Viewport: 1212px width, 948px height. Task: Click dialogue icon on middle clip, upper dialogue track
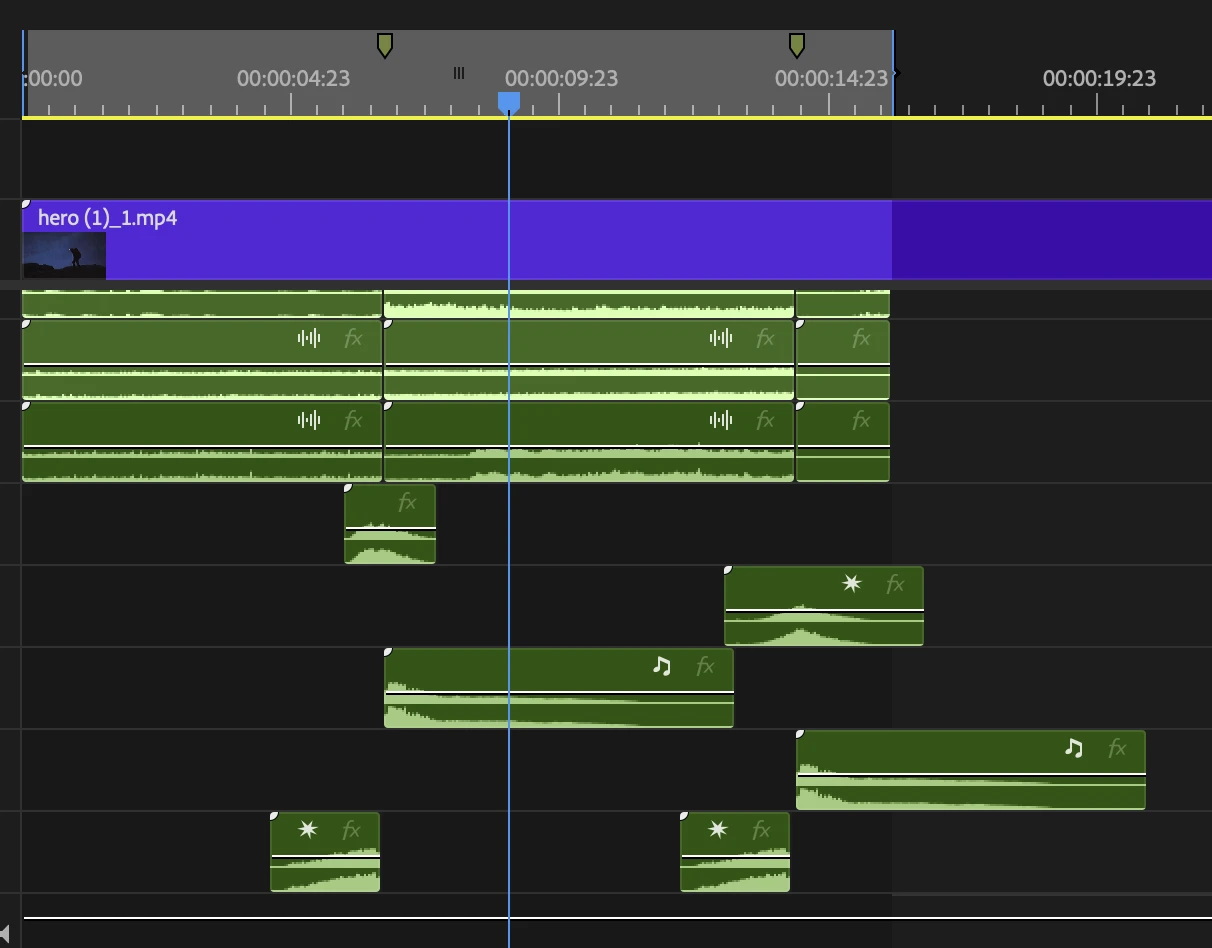pos(721,338)
